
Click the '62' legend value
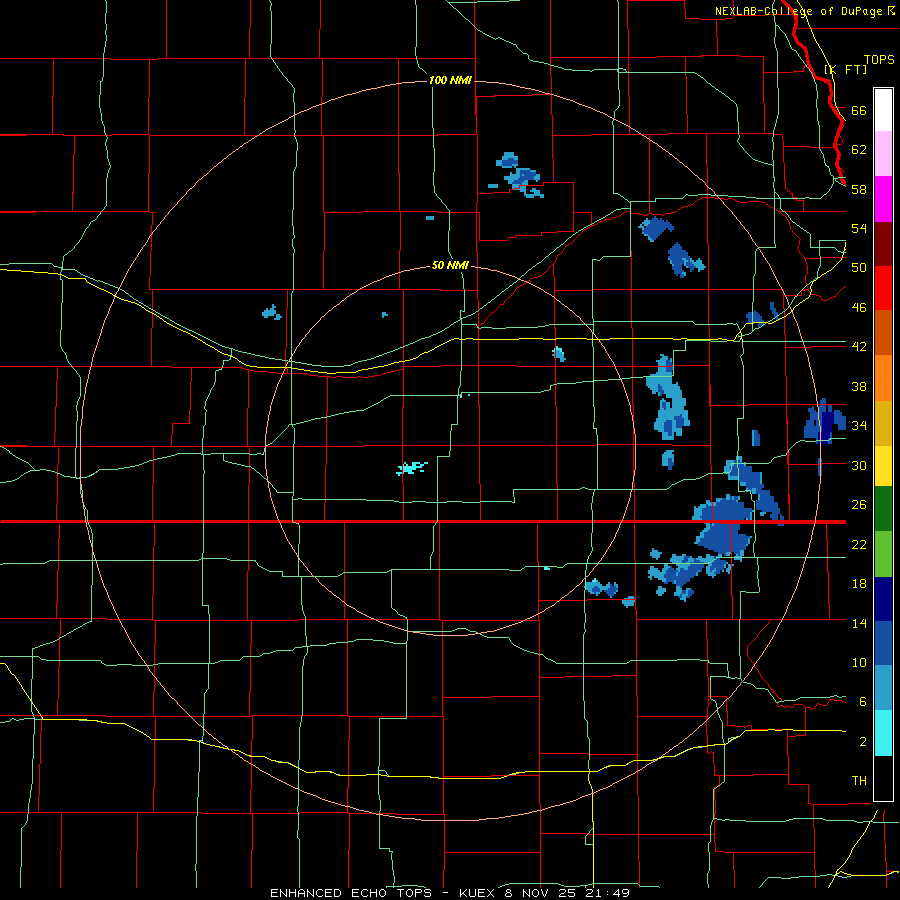pos(859,150)
